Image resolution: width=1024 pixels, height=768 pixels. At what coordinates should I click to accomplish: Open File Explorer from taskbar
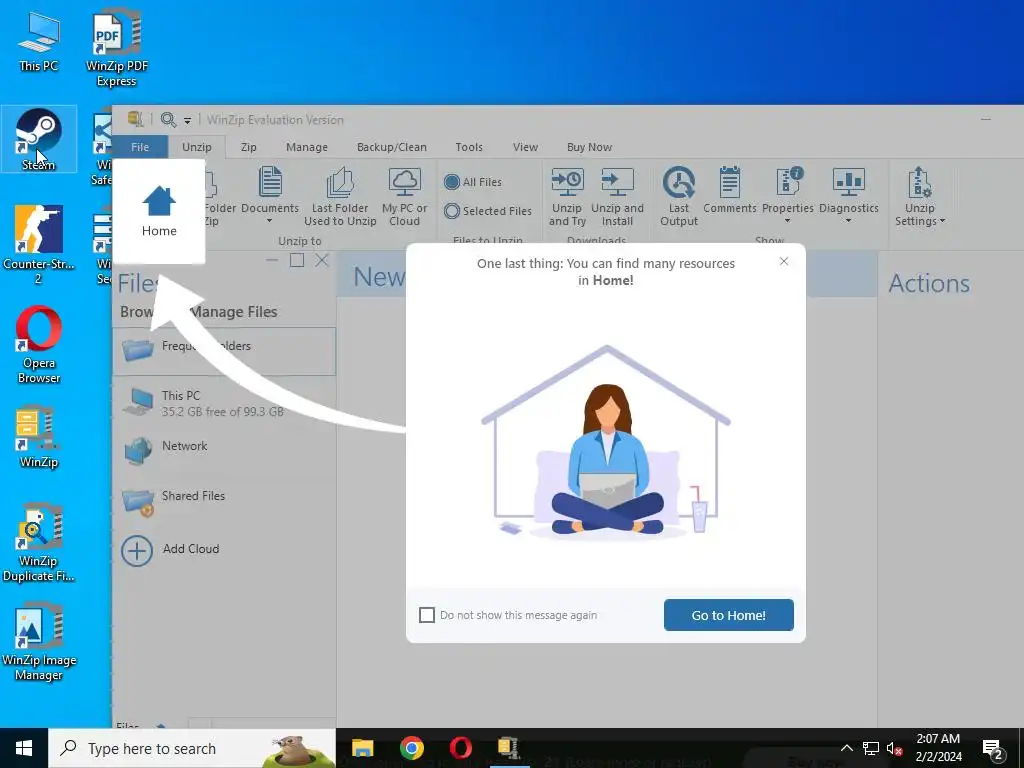pos(362,748)
